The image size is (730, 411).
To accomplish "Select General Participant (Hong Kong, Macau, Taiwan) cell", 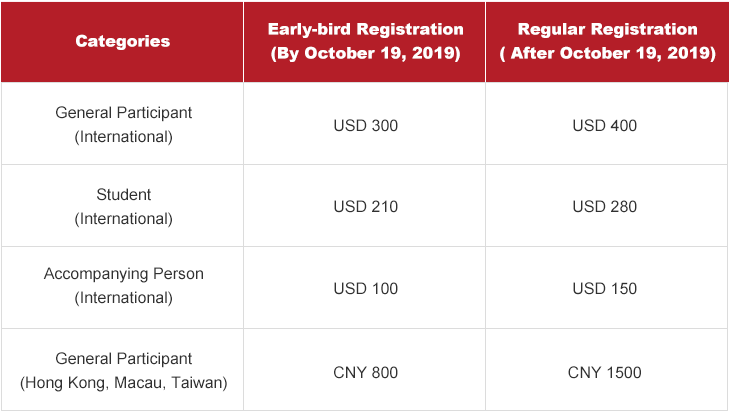I will (x=122, y=370).
